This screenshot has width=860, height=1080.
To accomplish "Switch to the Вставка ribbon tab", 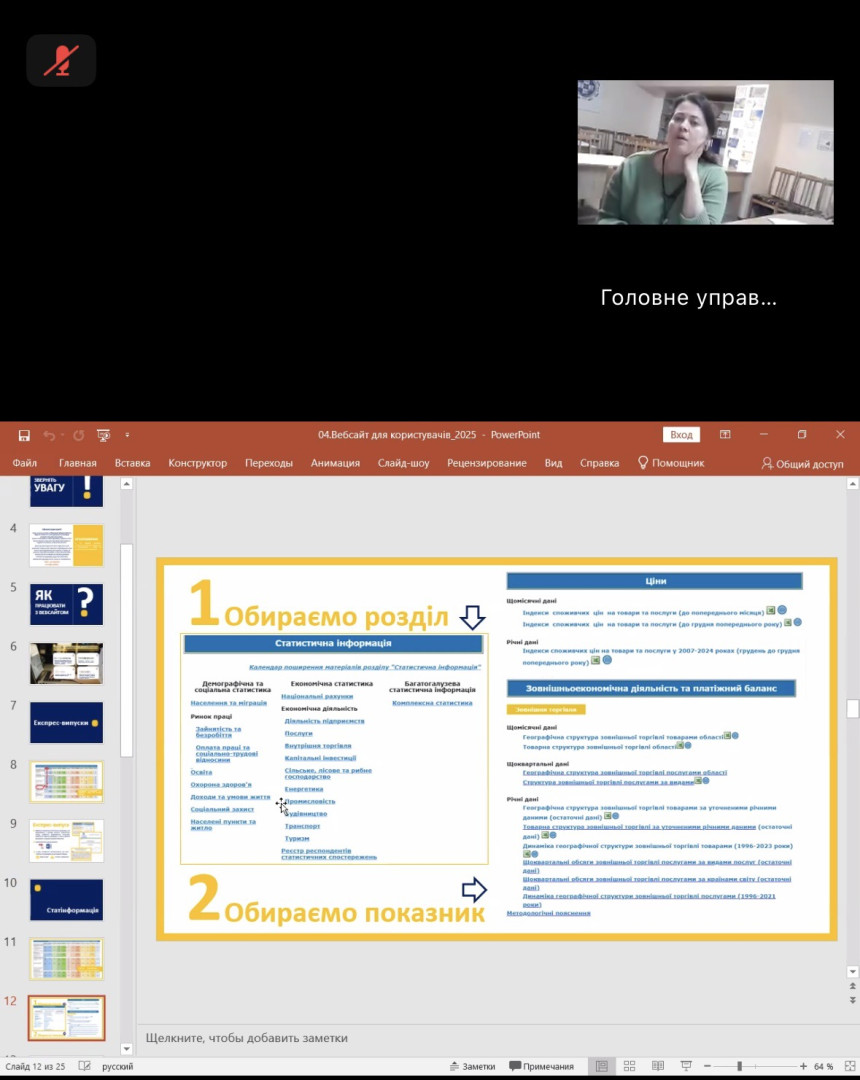I will click(132, 463).
